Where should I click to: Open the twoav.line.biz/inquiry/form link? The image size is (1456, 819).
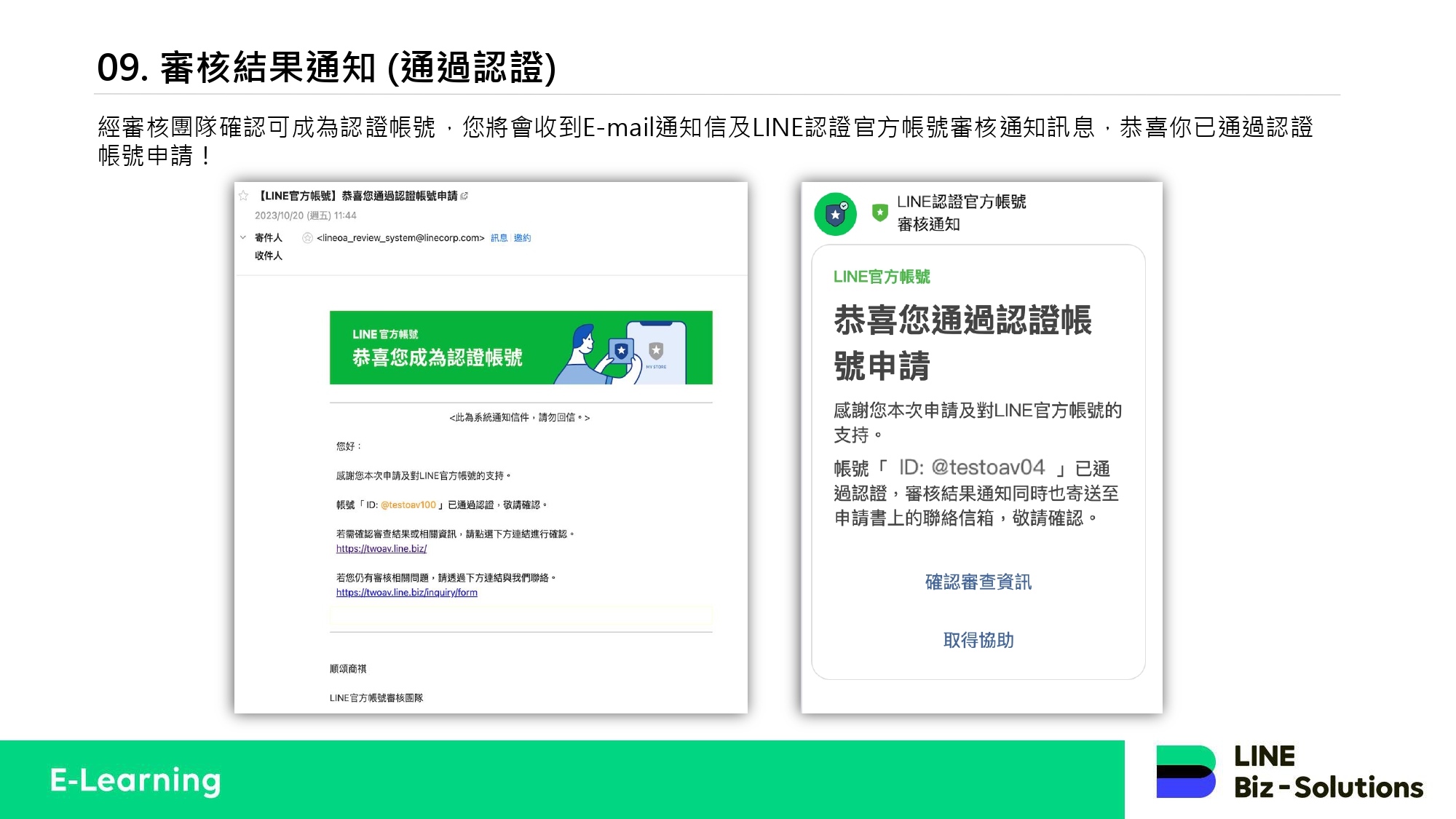tap(406, 593)
